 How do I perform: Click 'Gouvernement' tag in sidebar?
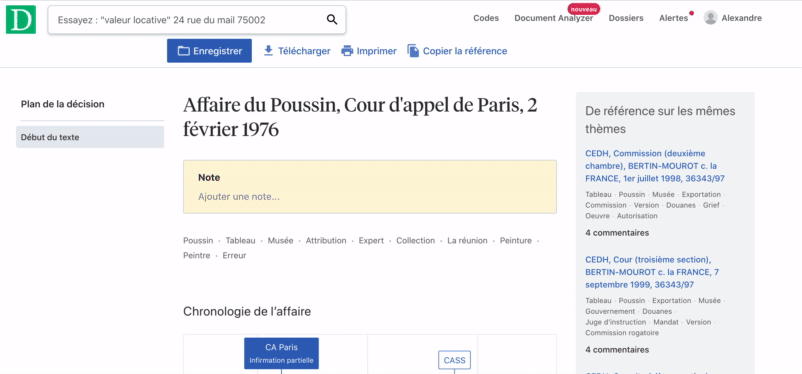tap(610, 312)
